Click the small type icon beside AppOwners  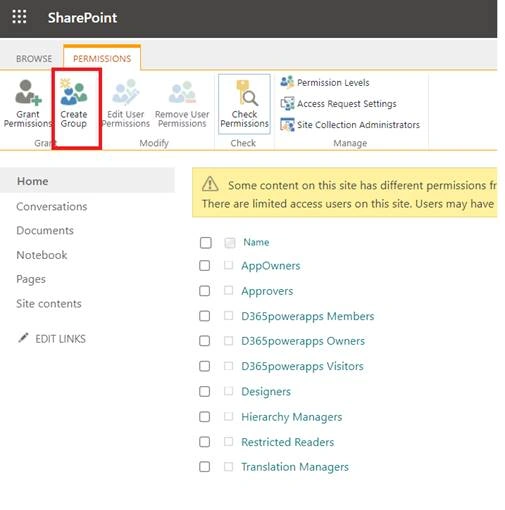point(228,265)
